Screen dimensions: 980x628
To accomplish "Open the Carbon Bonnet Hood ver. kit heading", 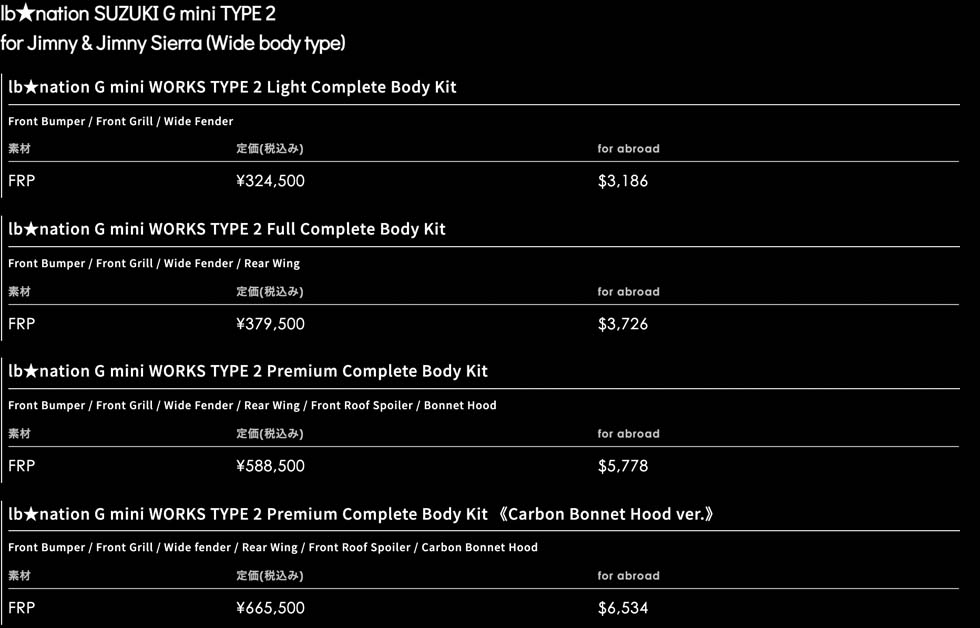I will [x=361, y=514].
